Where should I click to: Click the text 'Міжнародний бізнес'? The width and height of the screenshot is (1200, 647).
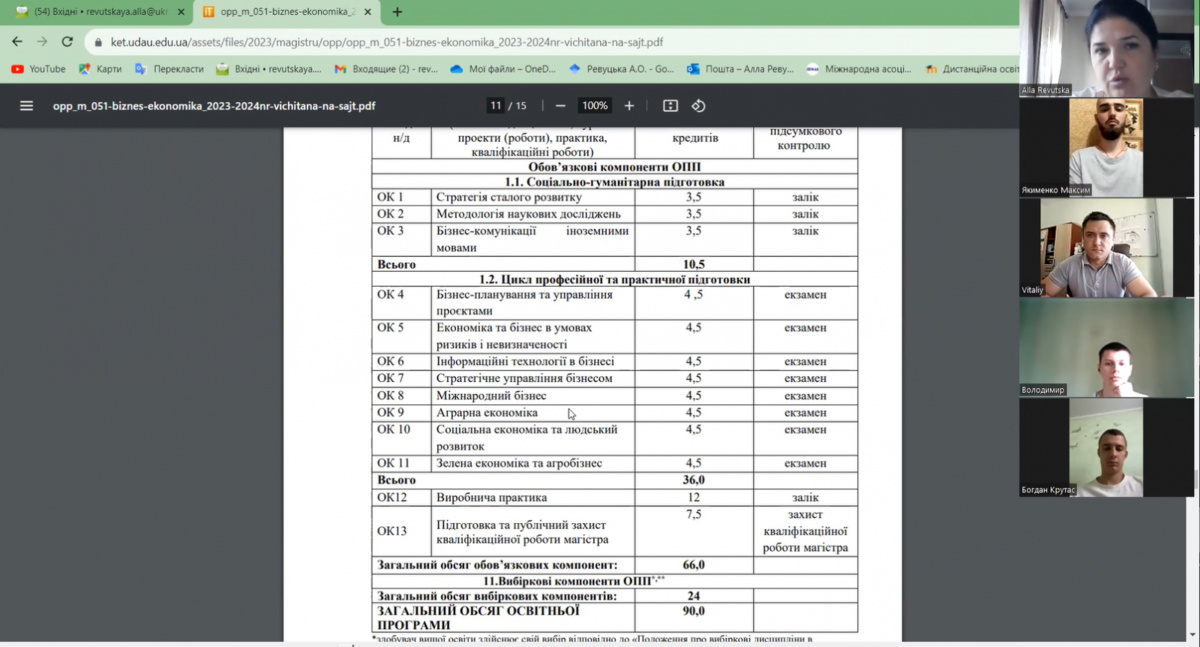(x=491, y=395)
